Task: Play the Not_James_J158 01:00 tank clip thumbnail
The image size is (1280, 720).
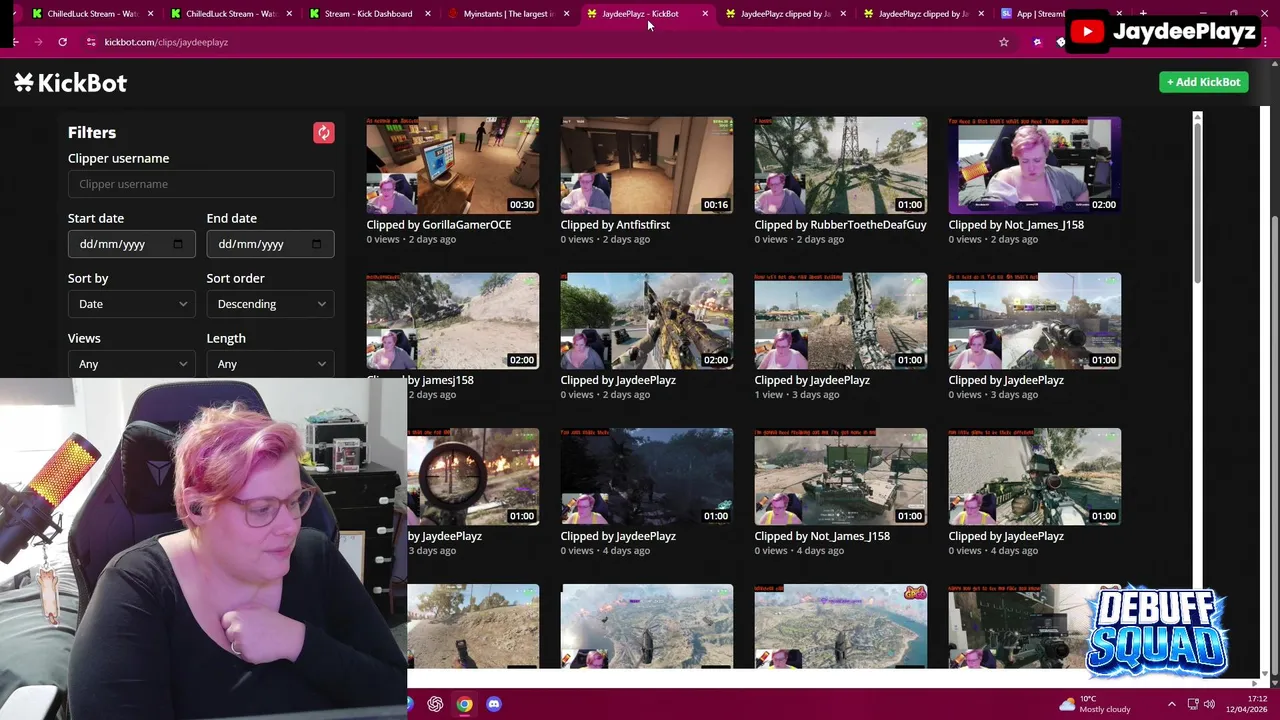Action: [x=841, y=477]
